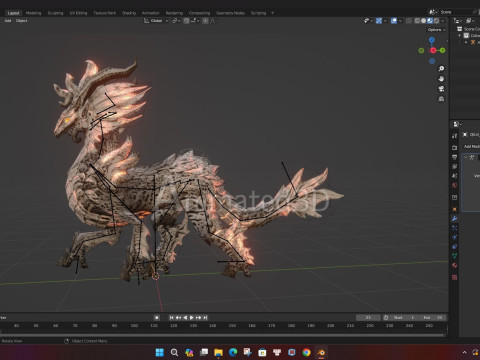Viewport: 480px width, 360px height.
Task: Open the pivot point dropdown
Action: tap(176, 21)
